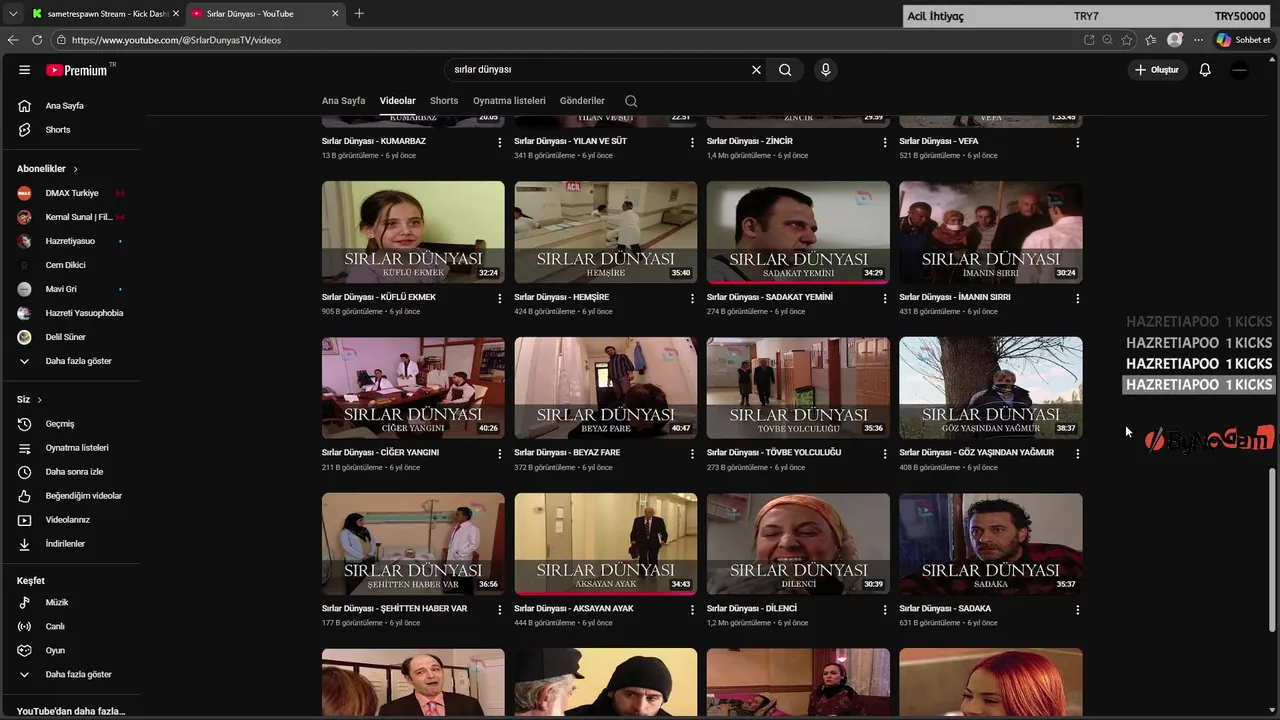This screenshot has width=1280, height=720.
Task: Switch to channel Shorts tab
Action: (444, 101)
